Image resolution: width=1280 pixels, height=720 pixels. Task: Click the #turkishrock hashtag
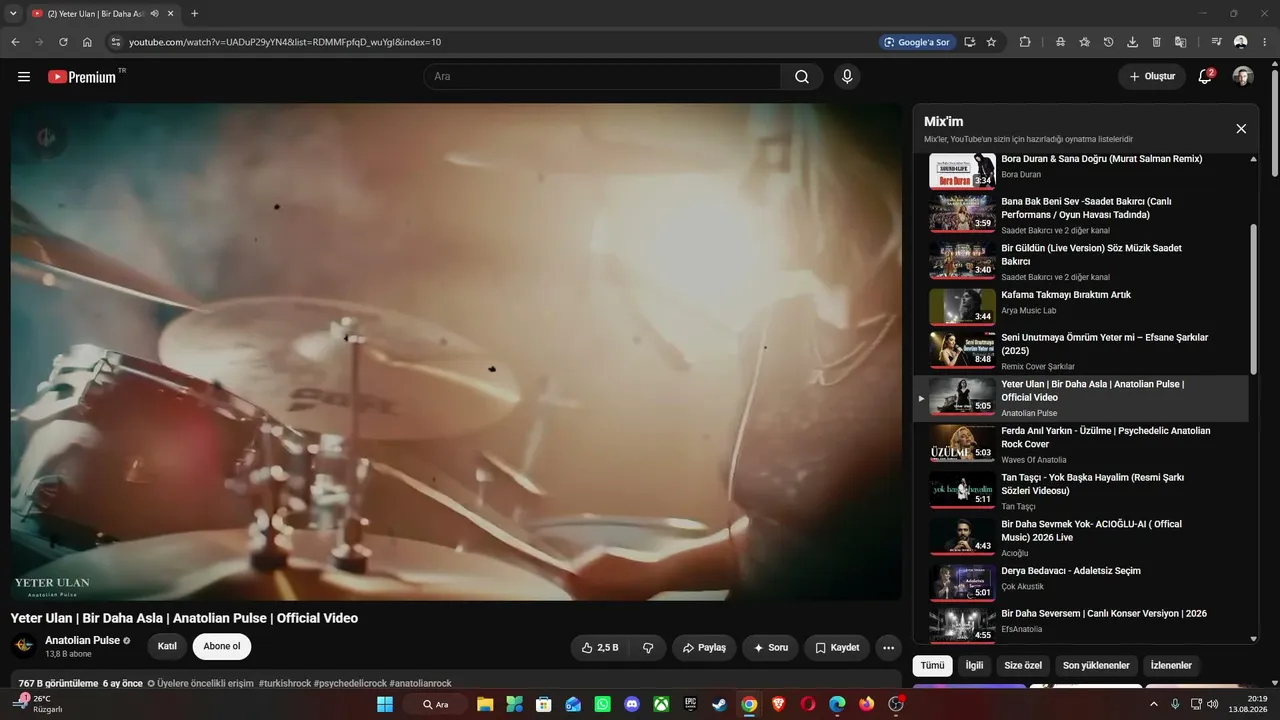coord(285,684)
